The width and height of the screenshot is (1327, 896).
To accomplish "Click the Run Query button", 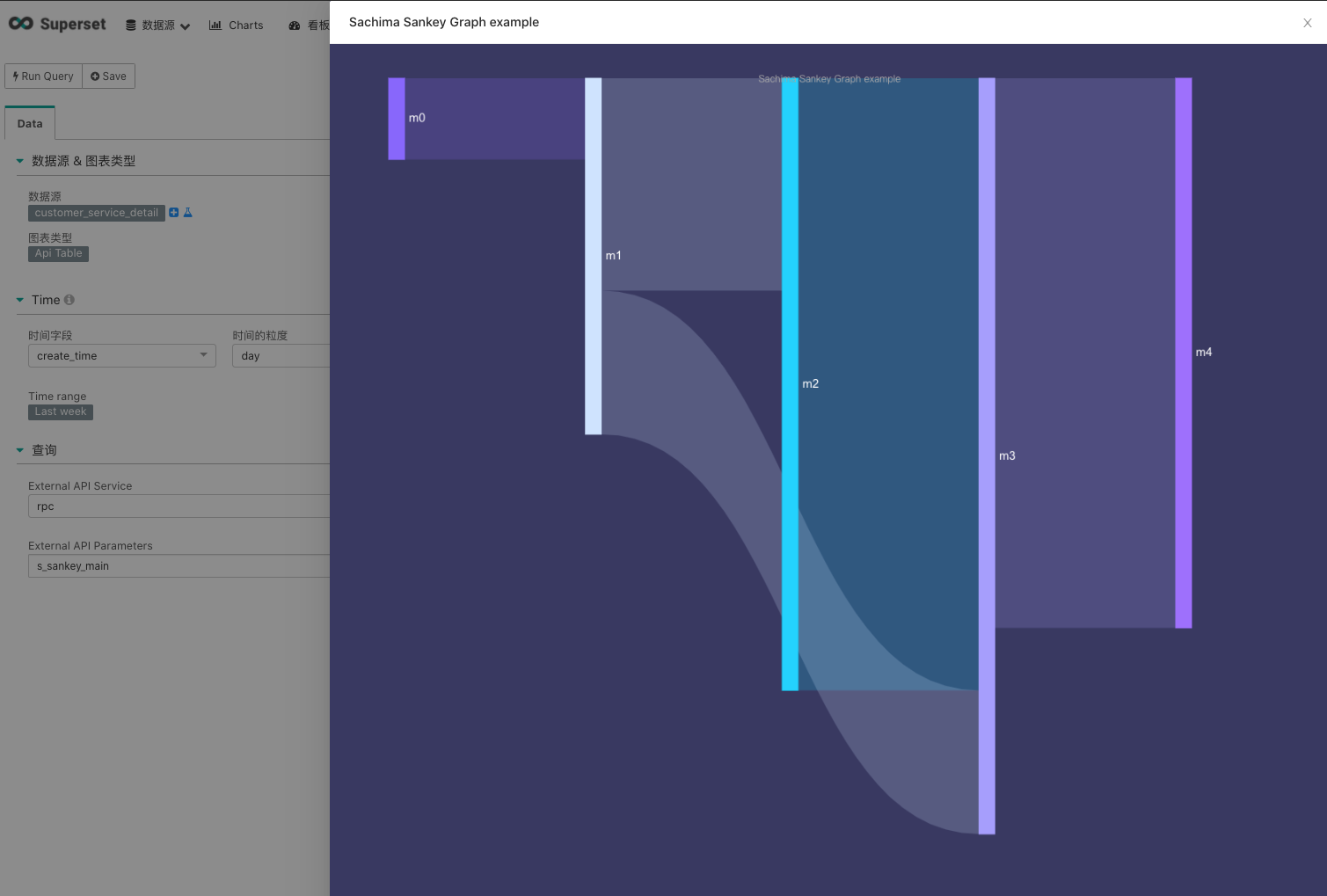I will coord(44,76).
